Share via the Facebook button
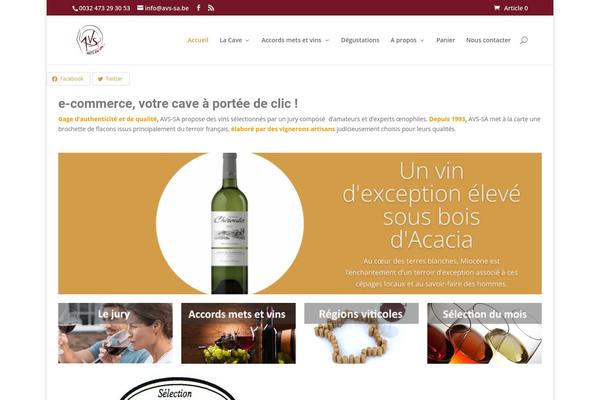600x400 pixels. 68,79
